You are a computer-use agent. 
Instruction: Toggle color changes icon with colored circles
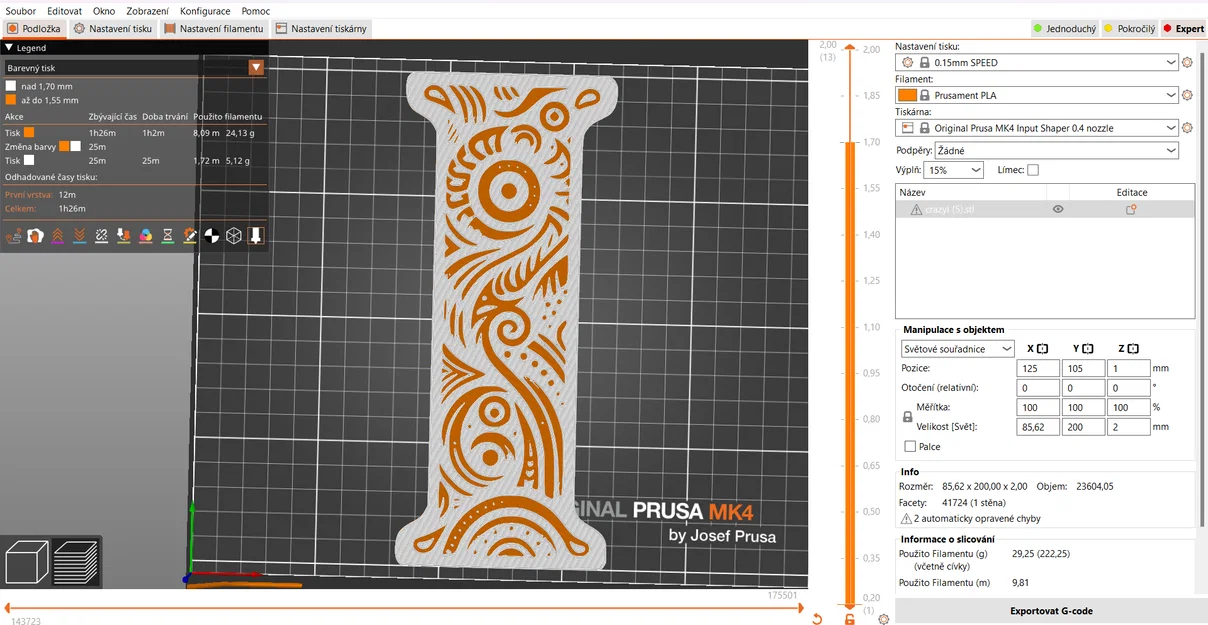point(146,236)
